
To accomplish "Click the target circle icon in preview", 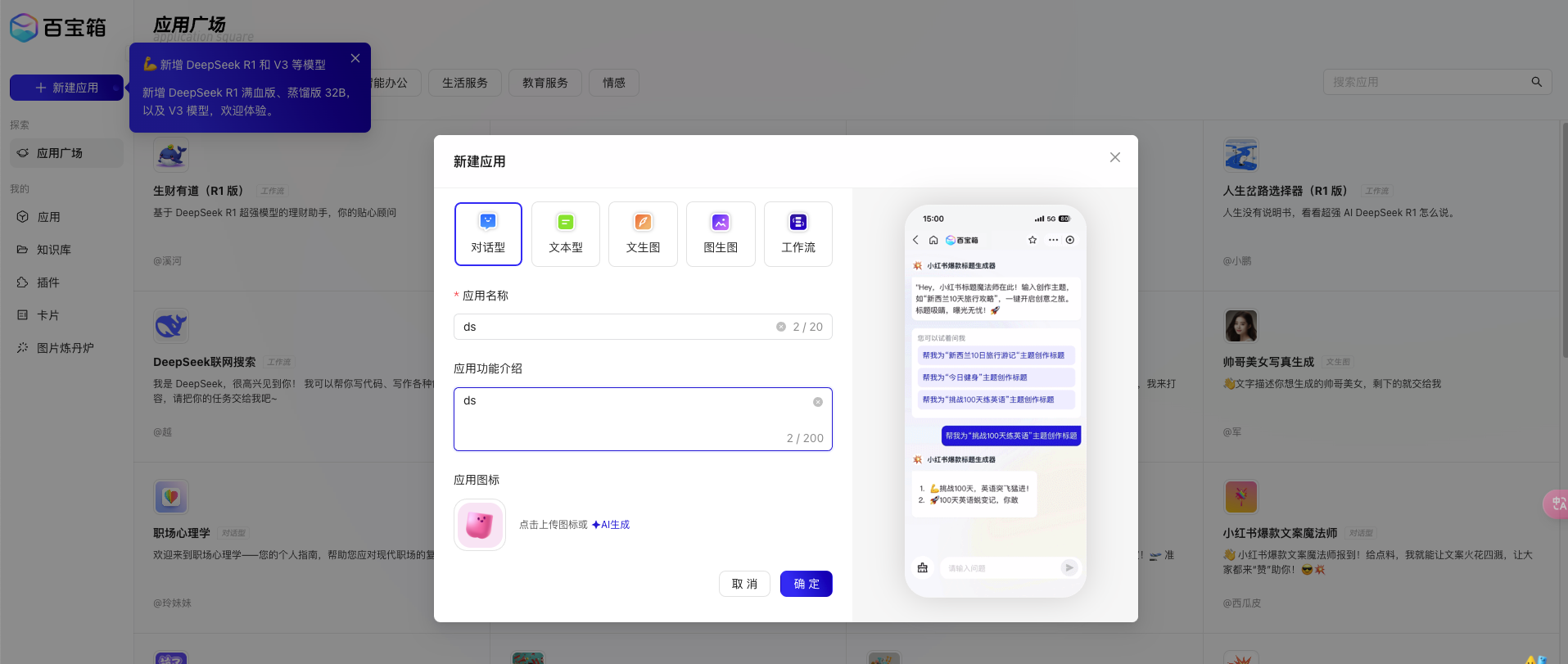I will coord(1070,240).
